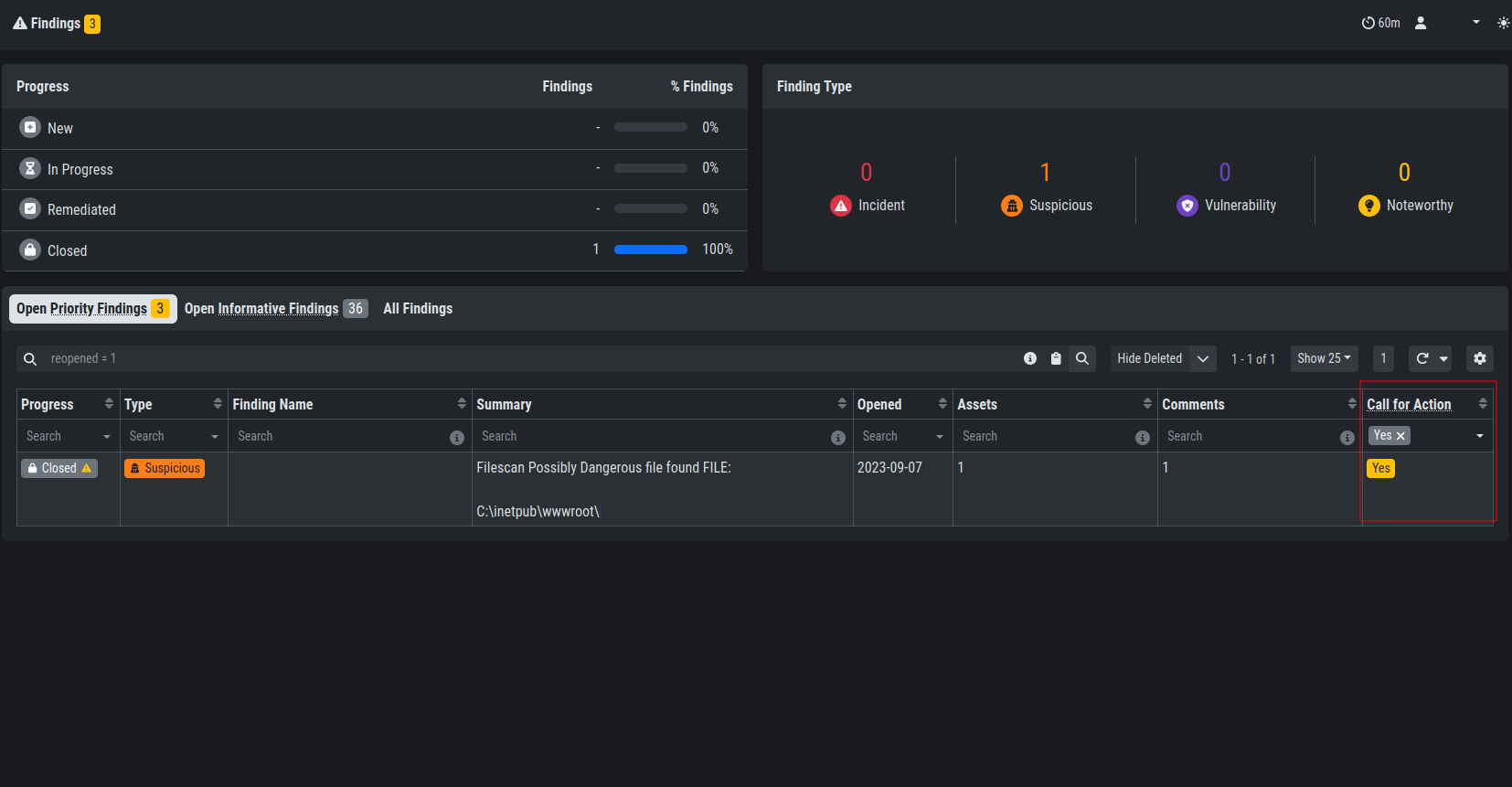Screen dimensions: 1512x787
Task: Click the New progress status icon
Action: click(x=30, y=127)
